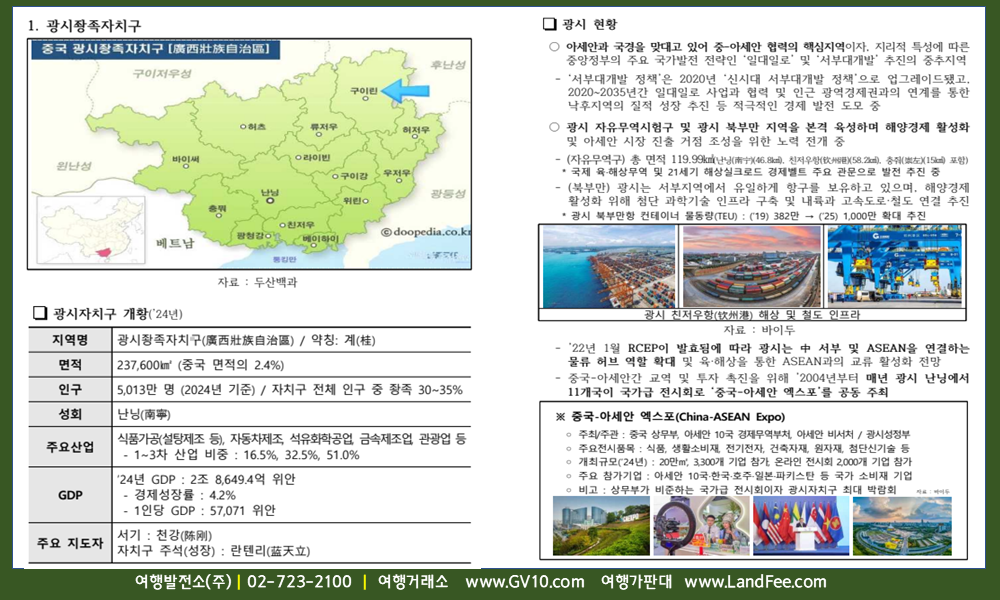Click 허저우 city label on the map
Image resolution: width=1000 pixels, height=600 pixels.
(415, 131)
